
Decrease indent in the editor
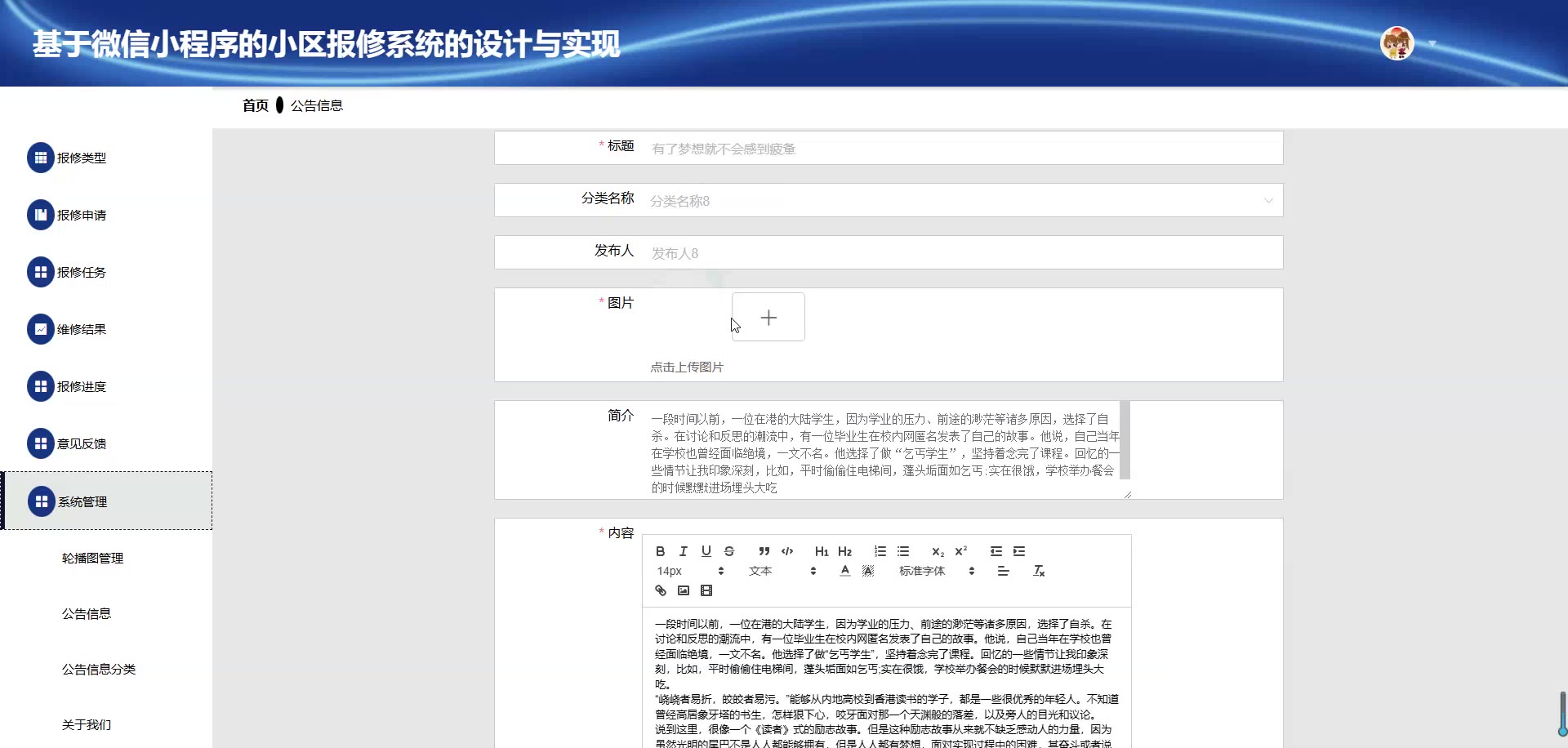pos(996,551)
